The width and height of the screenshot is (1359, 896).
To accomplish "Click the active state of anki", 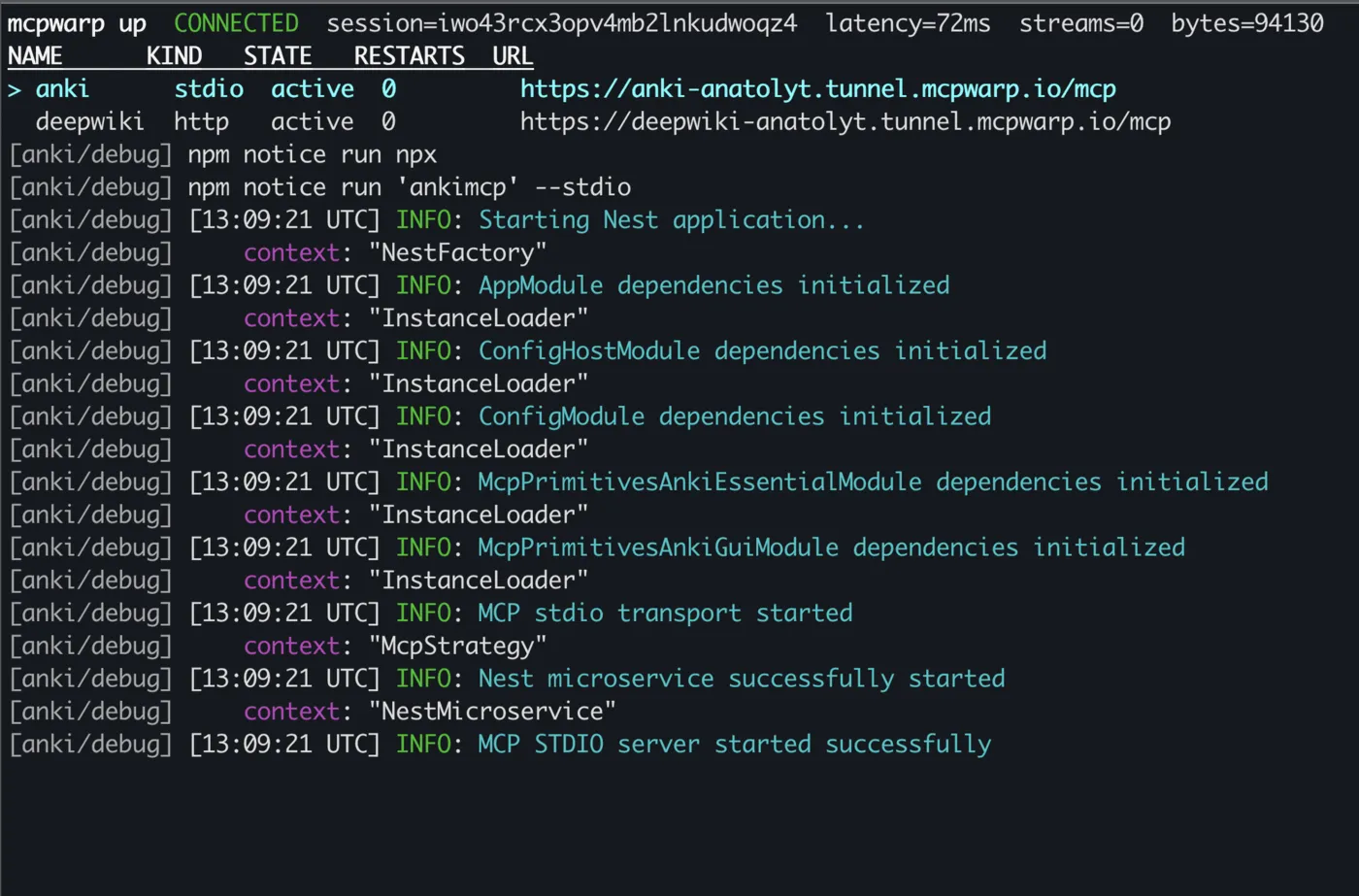I will tap(313, 89).
